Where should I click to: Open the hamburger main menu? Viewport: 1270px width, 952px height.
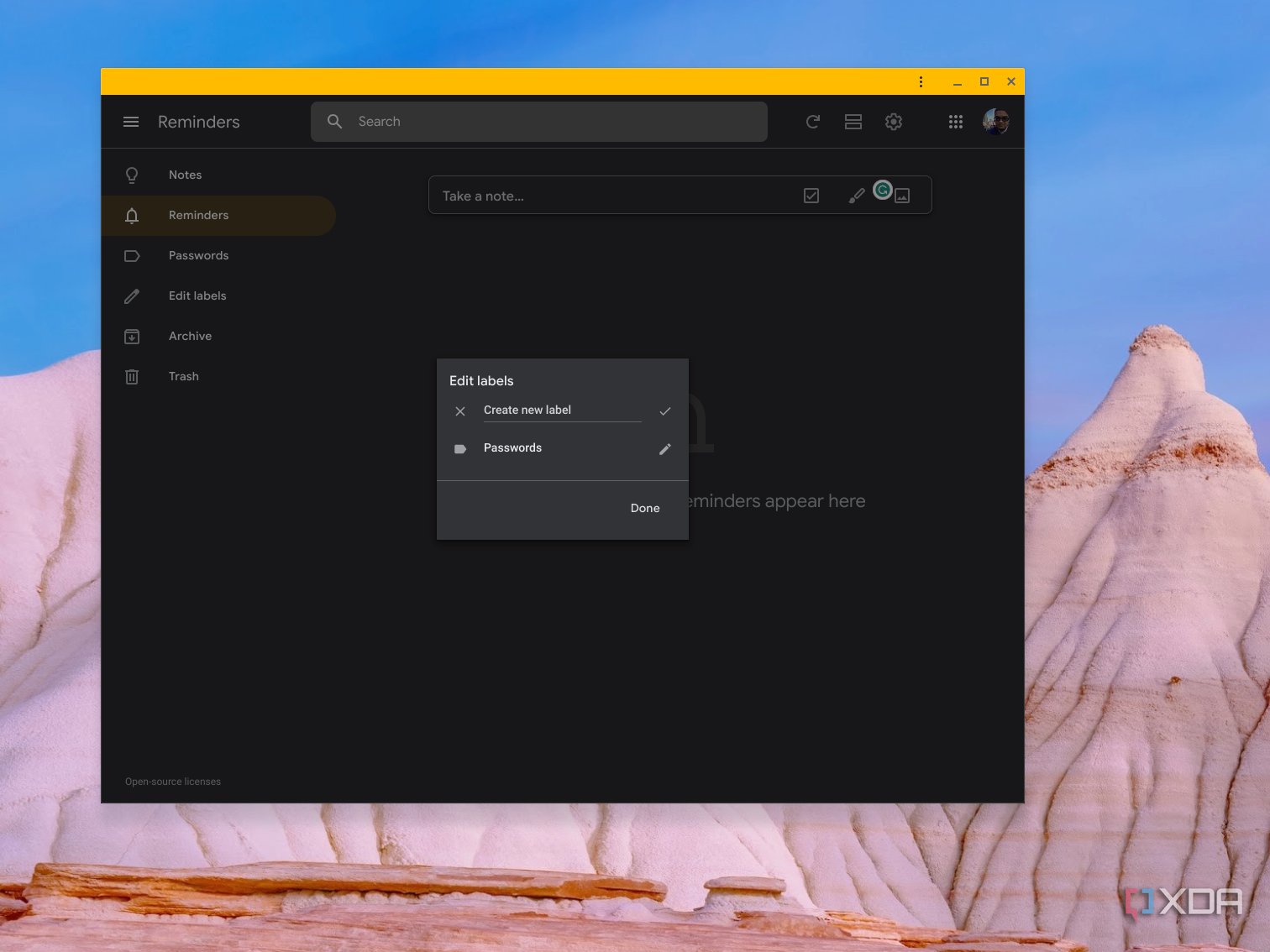pos(131,122)
